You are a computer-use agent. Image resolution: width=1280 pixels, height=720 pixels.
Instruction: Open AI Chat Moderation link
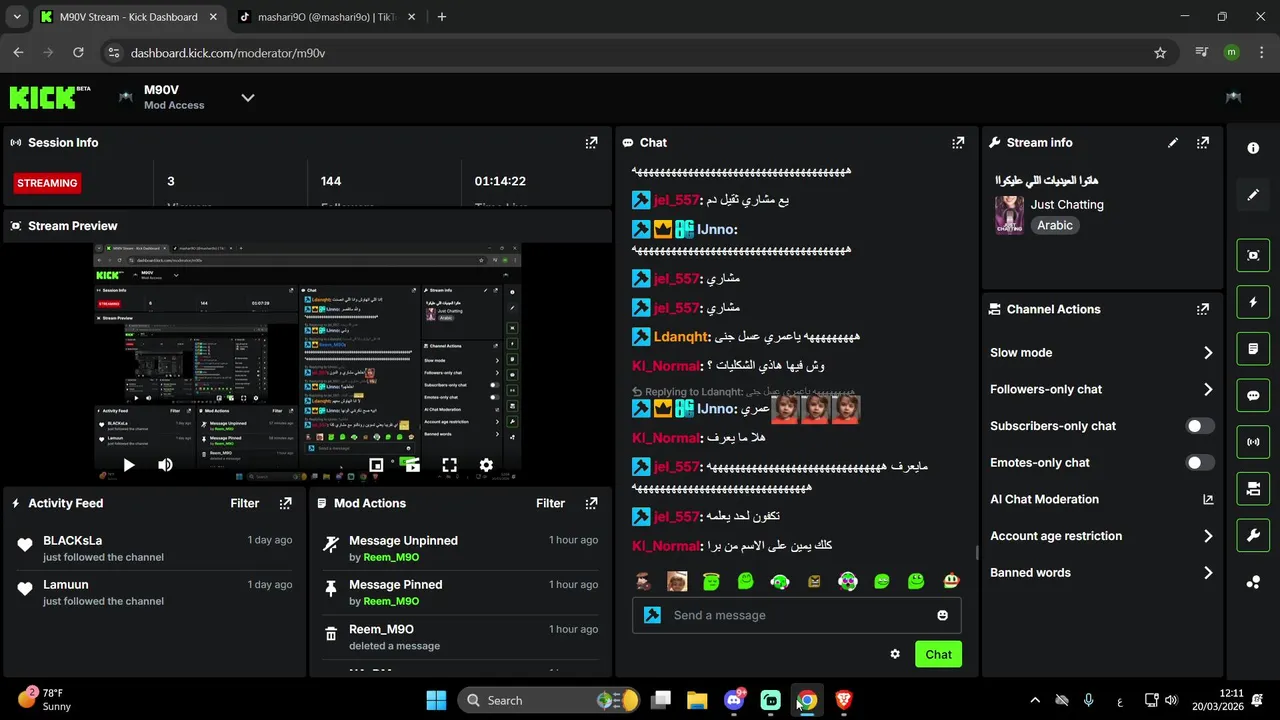1101,500
